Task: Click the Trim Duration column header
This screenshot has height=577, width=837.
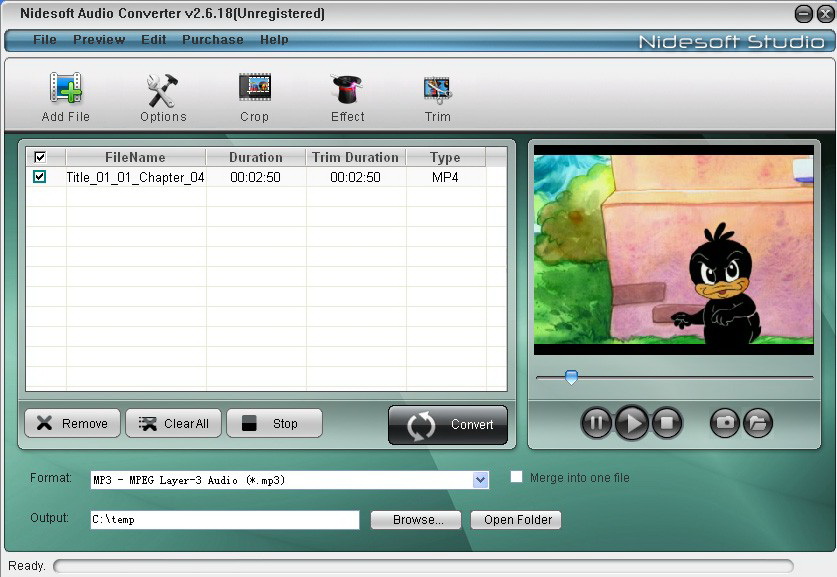Action: [x=356, y=157]
